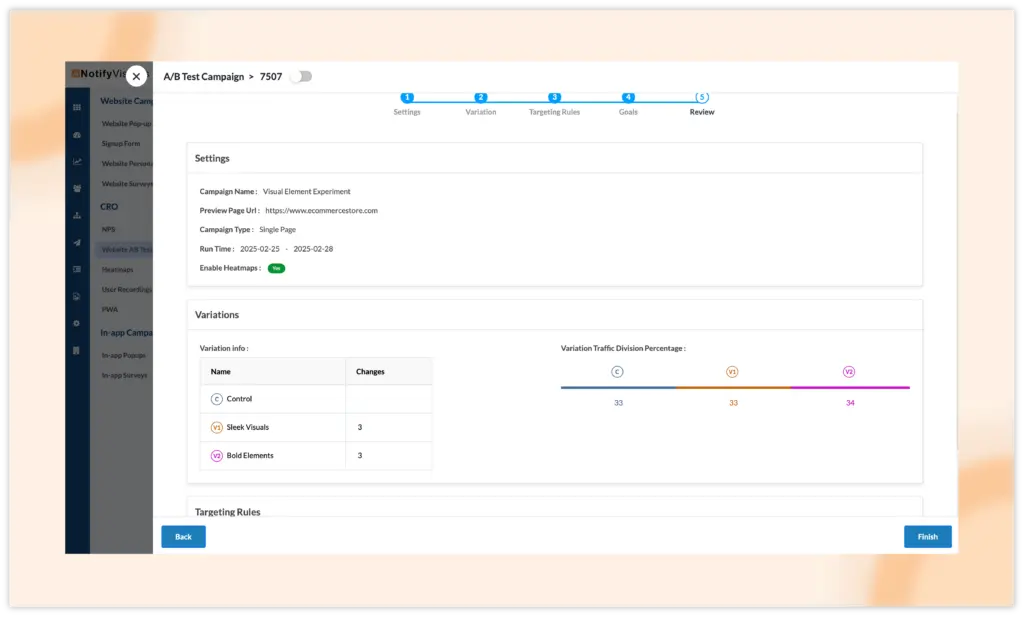Switch to step 4 Goals
1024x617 pixels.
[628, 98]
